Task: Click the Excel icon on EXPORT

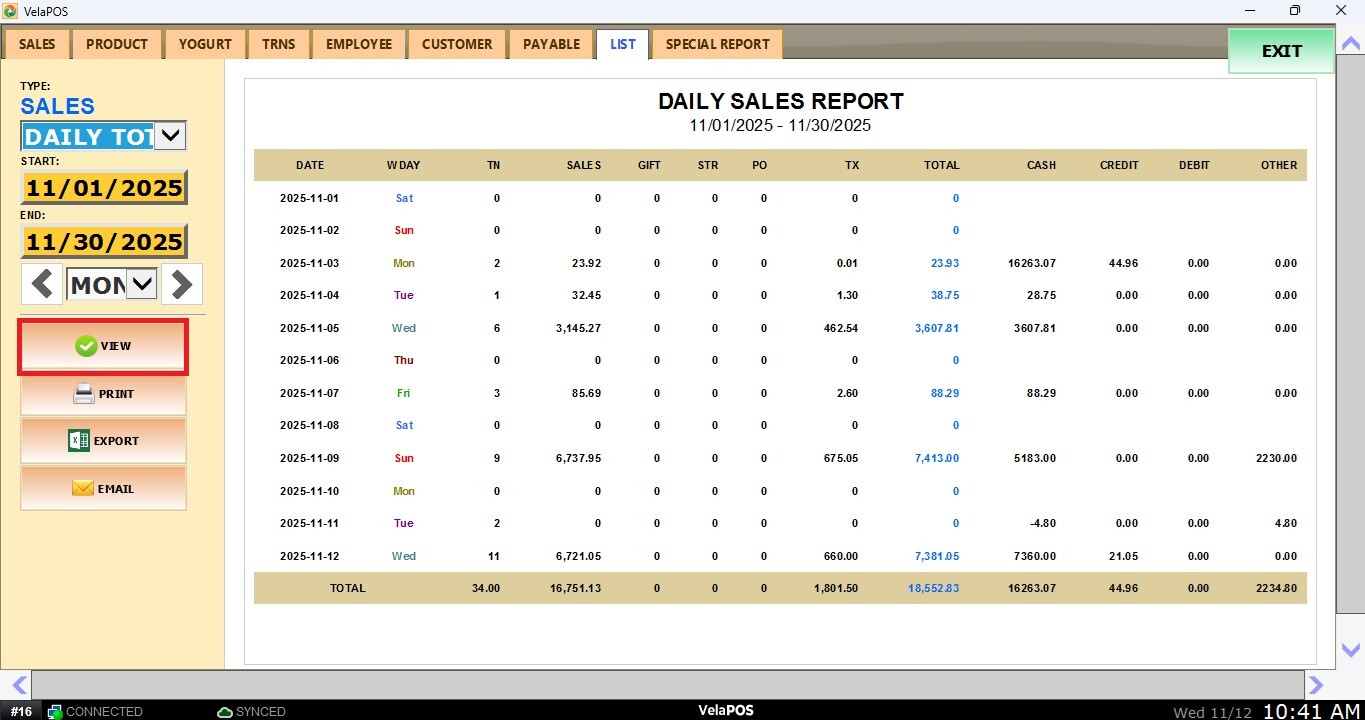Action: click(x=79, y=441)
